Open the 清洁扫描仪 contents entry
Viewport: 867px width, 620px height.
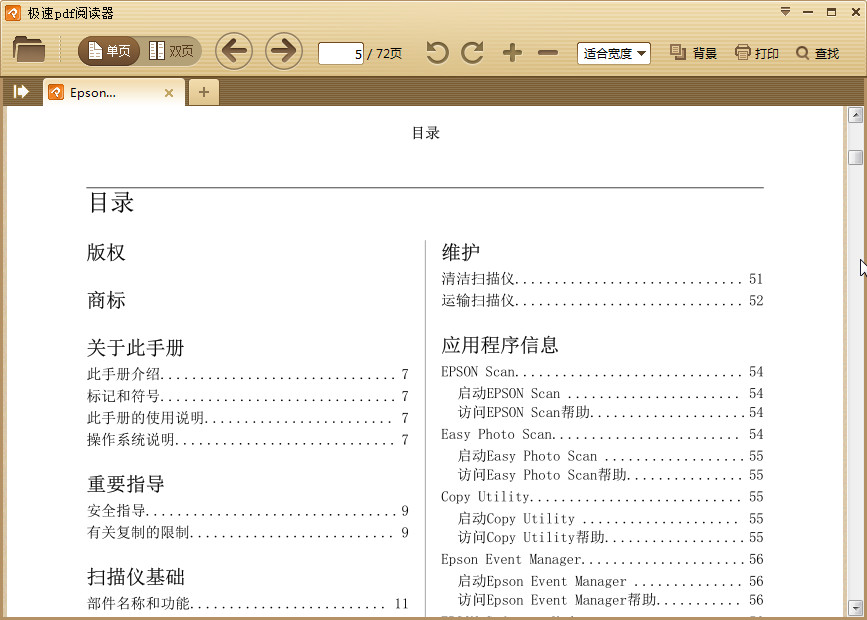[x=602, y=279]
